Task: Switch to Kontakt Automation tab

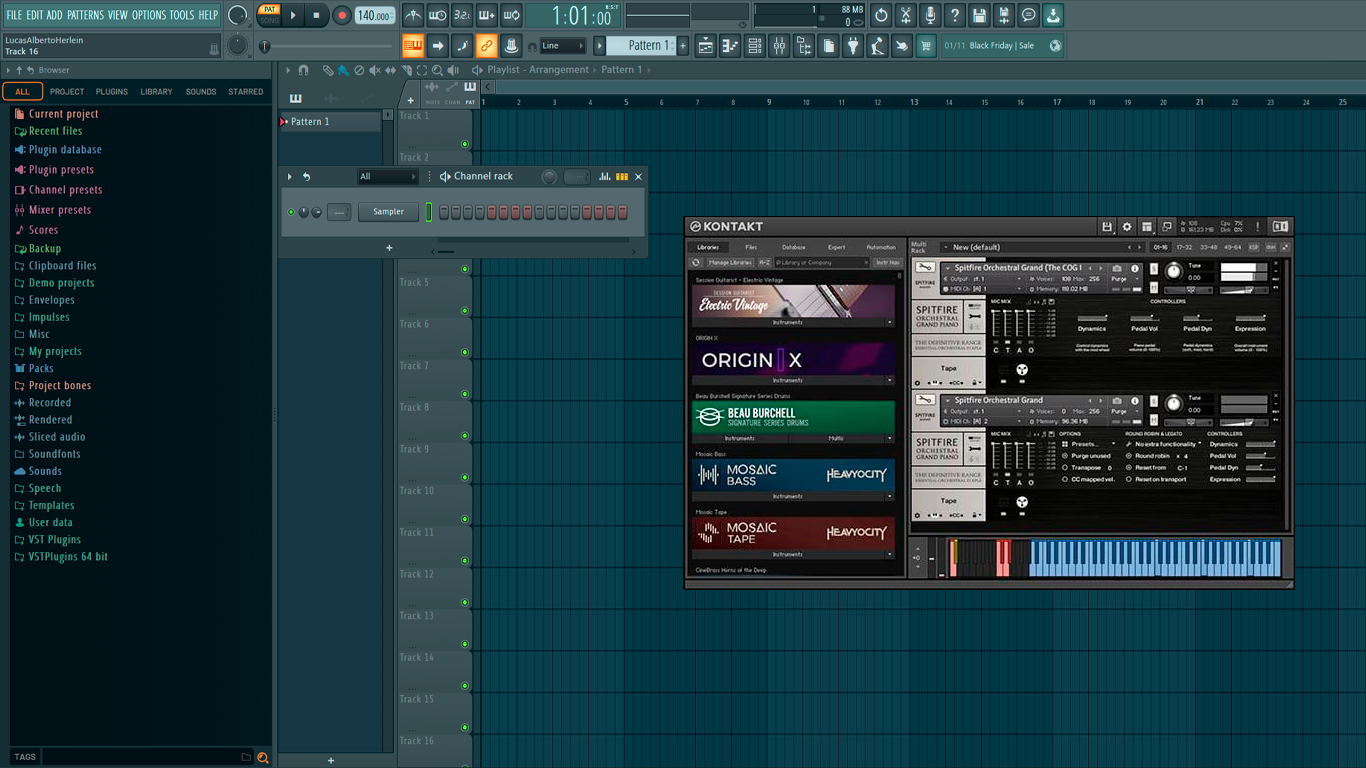Action: pos(881,247)
